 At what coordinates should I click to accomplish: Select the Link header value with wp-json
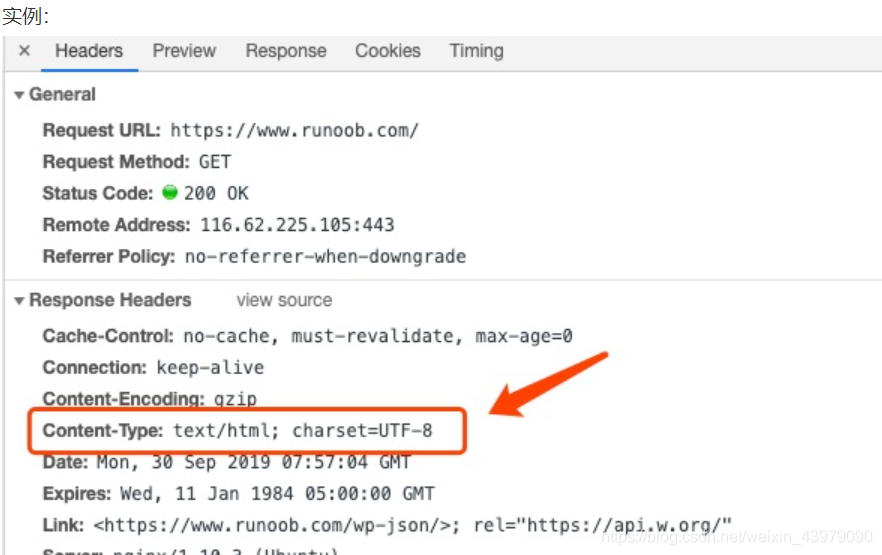(413, 525)
